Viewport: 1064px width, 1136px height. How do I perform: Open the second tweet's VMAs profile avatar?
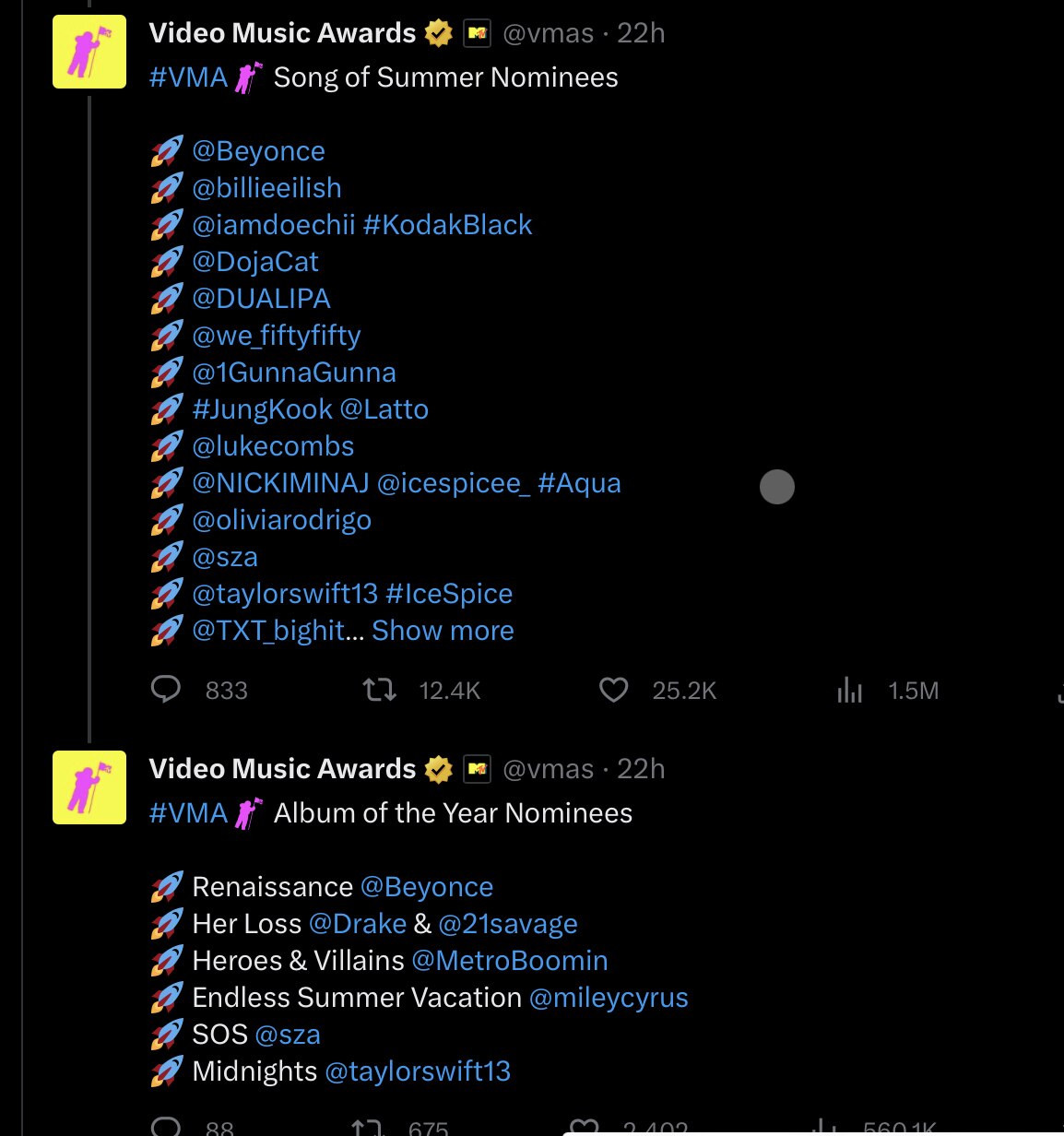tap(89, 787)
